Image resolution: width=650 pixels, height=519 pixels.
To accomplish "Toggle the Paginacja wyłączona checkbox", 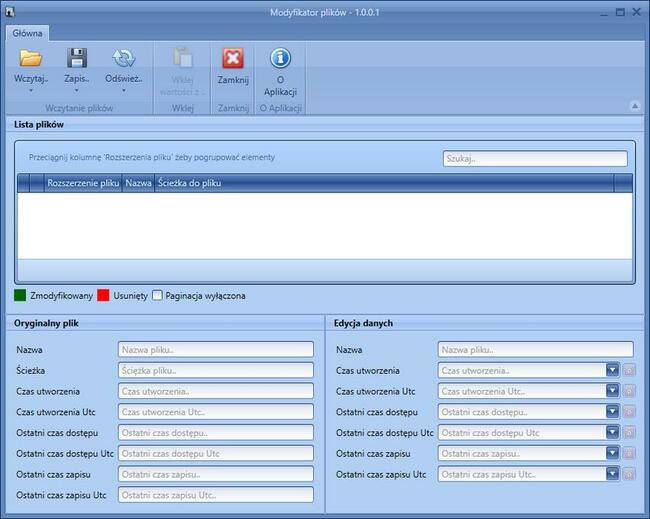I will (x=158, y=296).
